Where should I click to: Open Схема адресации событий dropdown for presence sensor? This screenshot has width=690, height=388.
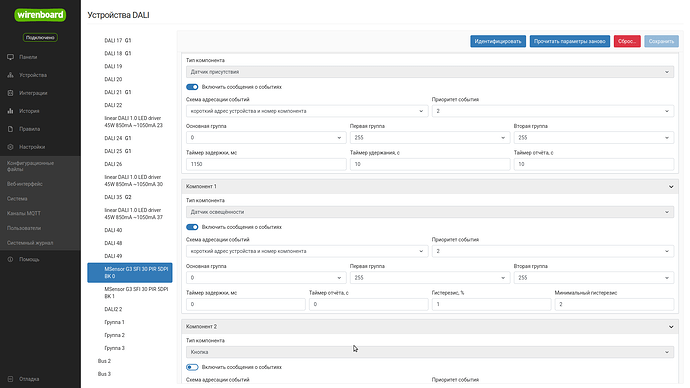[307, 111]
